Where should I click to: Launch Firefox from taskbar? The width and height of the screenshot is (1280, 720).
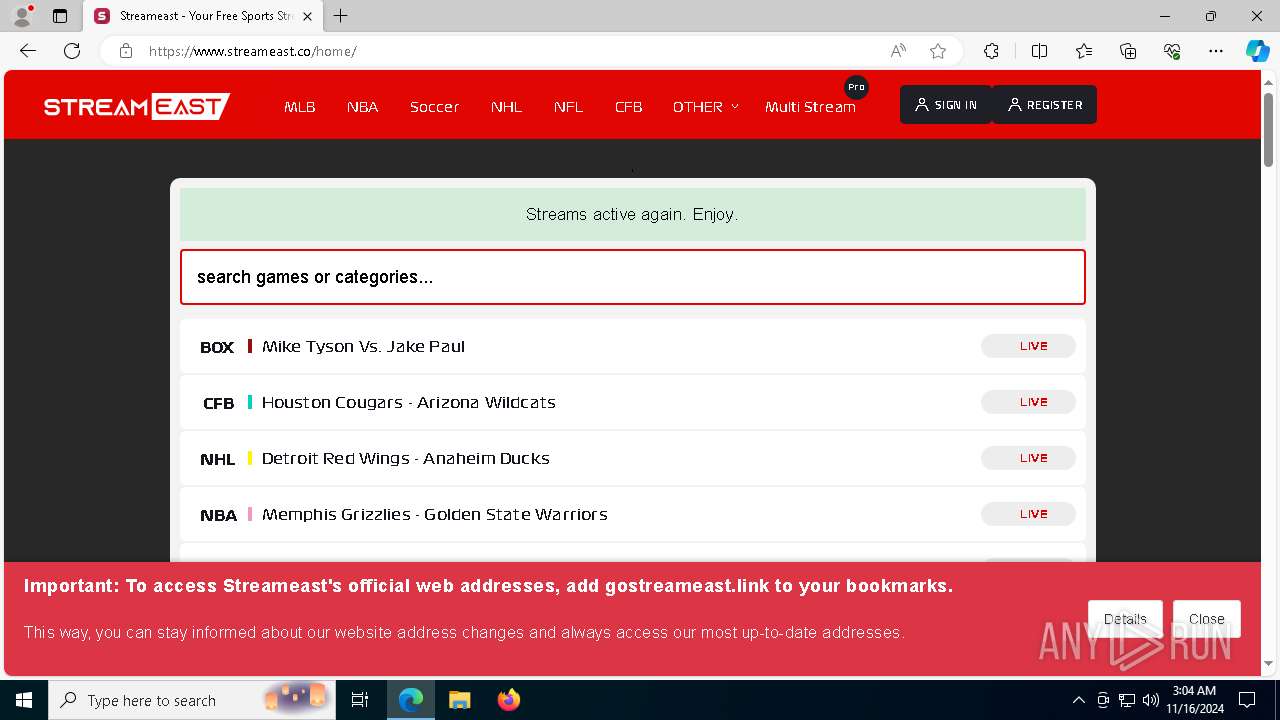(508, 700)
